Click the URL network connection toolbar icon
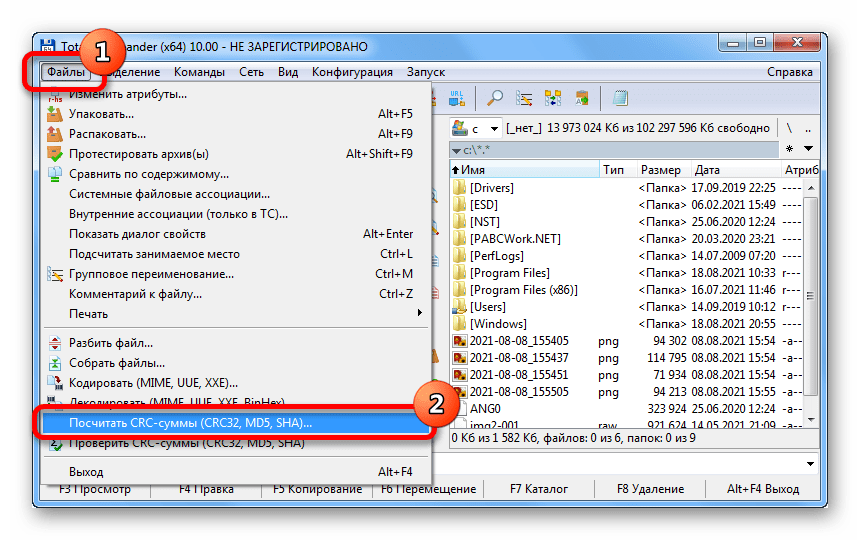 [457, 98]
